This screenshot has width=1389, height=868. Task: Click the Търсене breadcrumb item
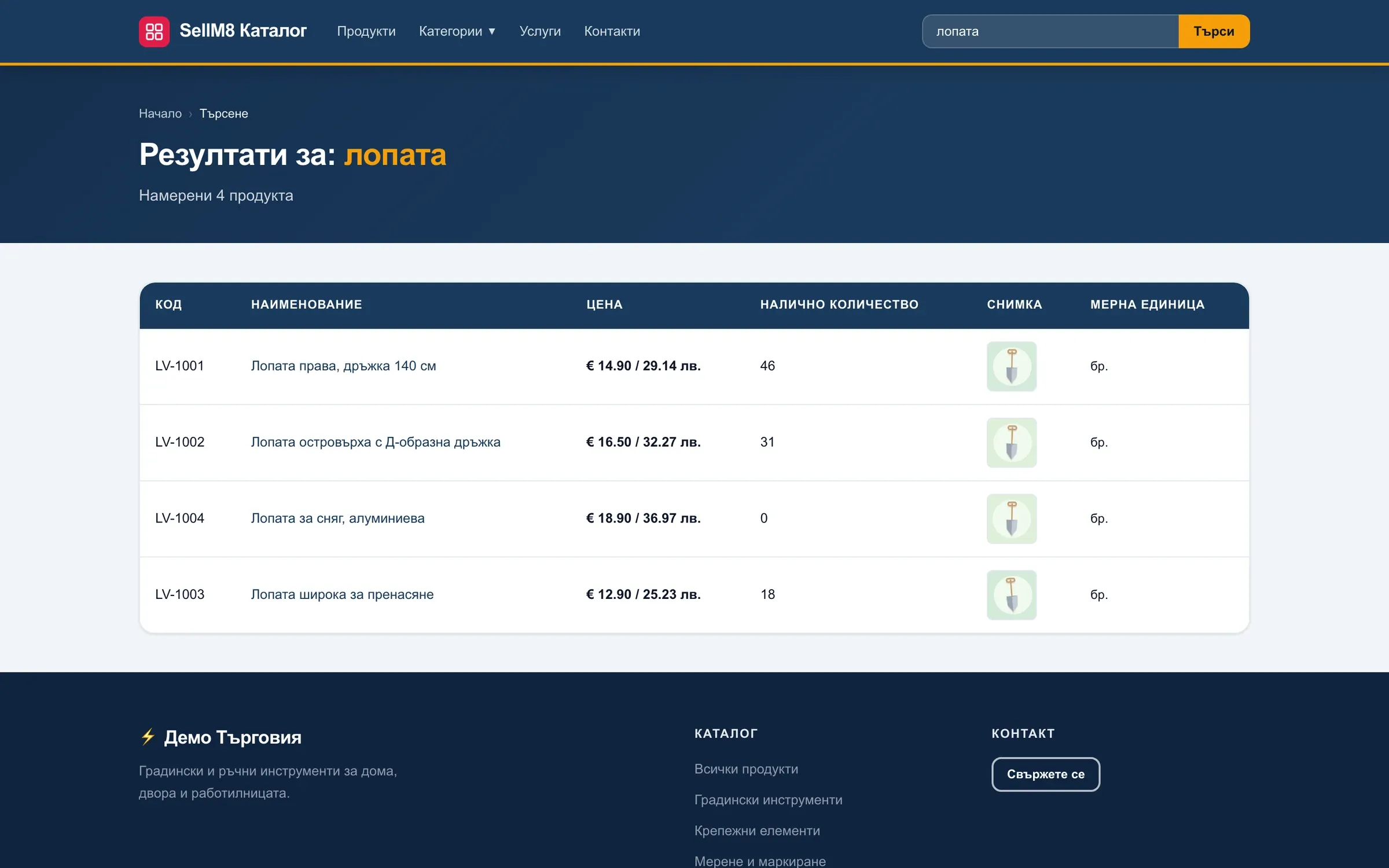[x=224, y=113]
